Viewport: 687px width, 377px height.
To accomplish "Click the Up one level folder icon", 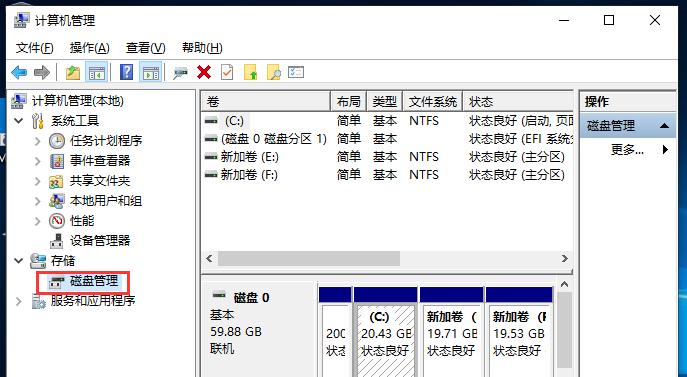I will coord(73,72).
